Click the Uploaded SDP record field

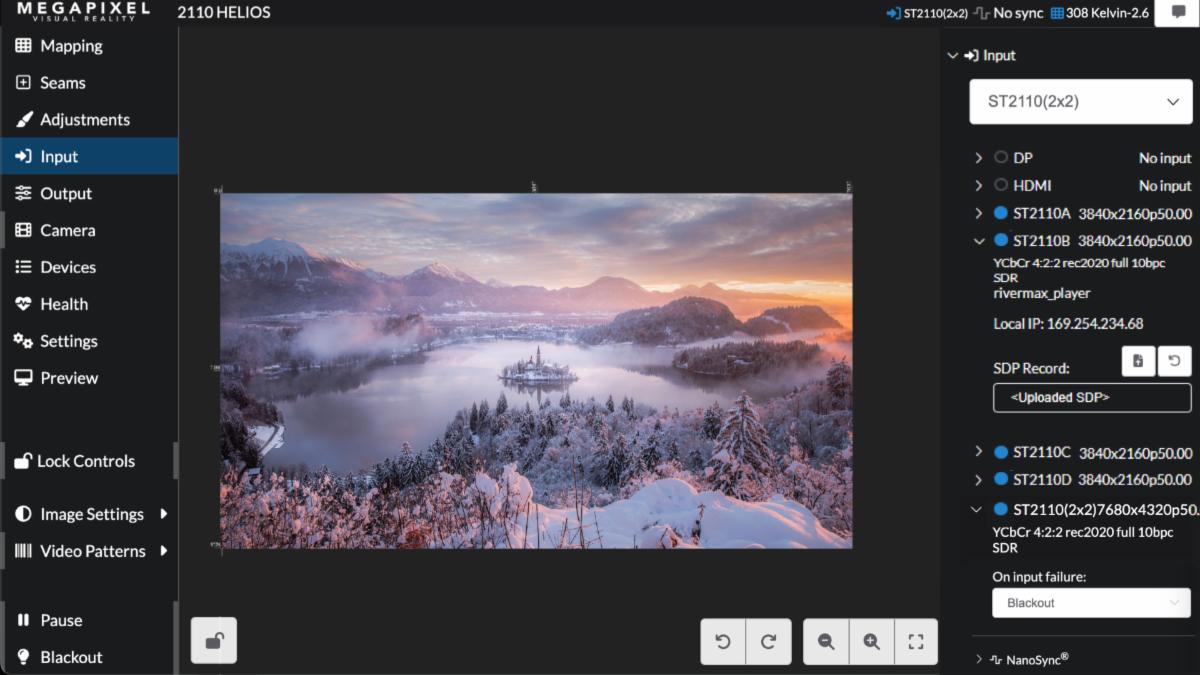coord(1092,397)
